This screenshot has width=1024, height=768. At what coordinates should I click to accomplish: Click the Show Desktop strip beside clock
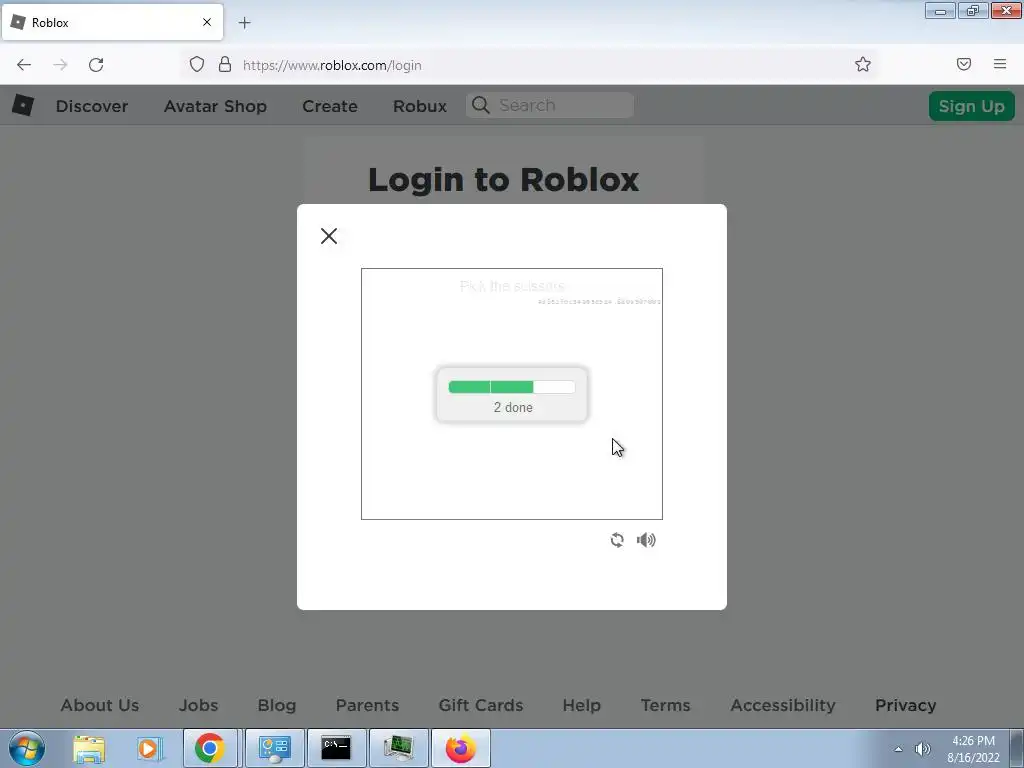pyautogui.click(x=1018, y=748)
